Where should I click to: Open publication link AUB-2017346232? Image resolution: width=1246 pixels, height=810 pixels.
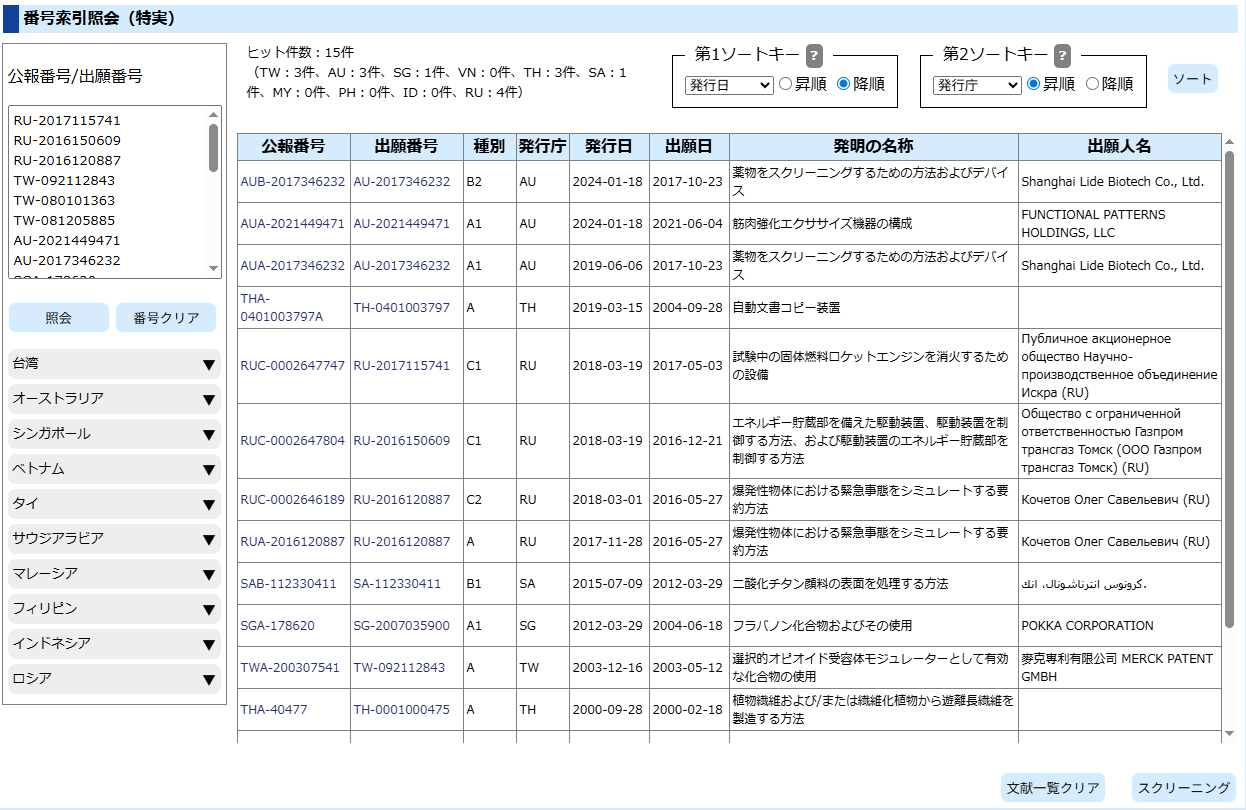(292, 182)
